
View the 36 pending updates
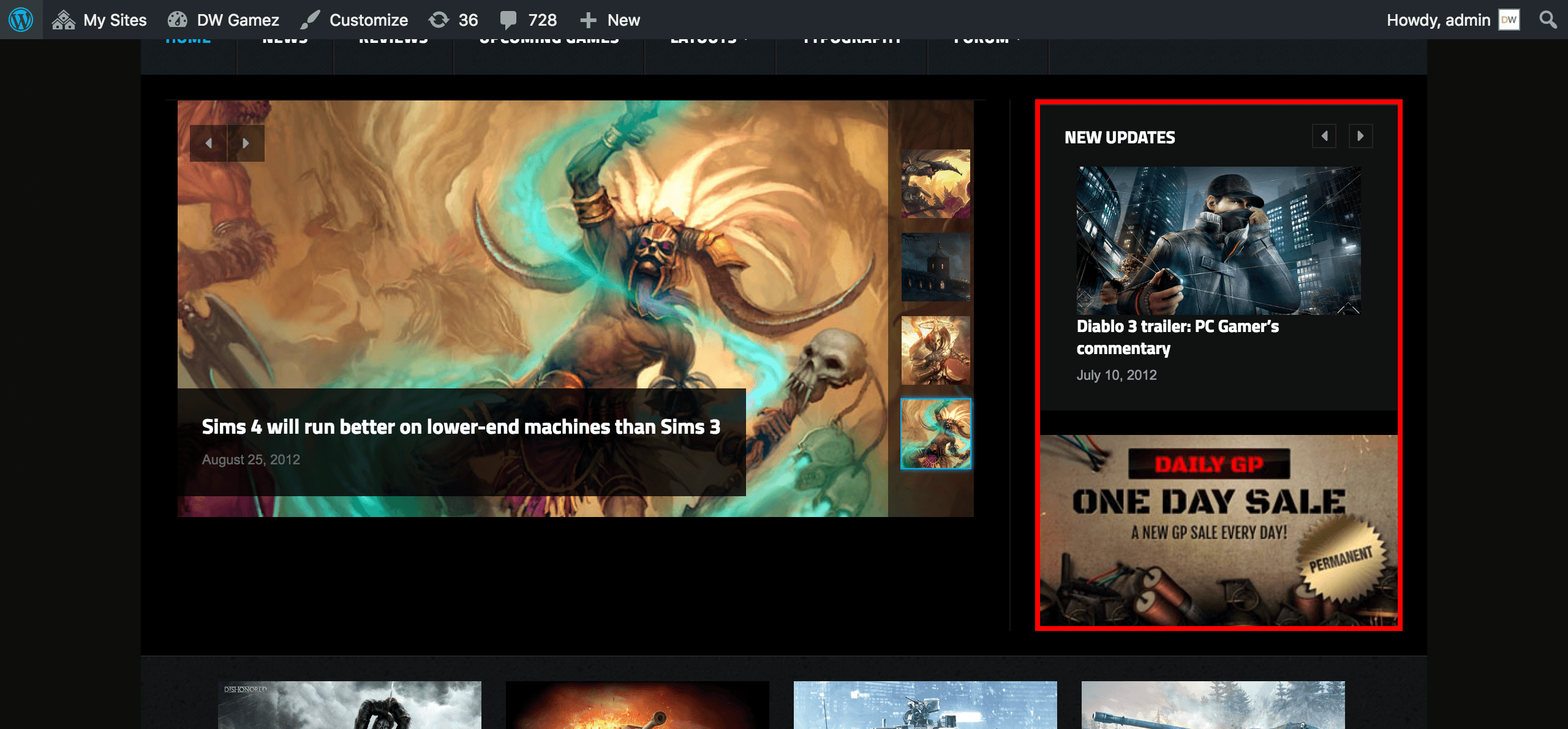[x=454, y=20]
